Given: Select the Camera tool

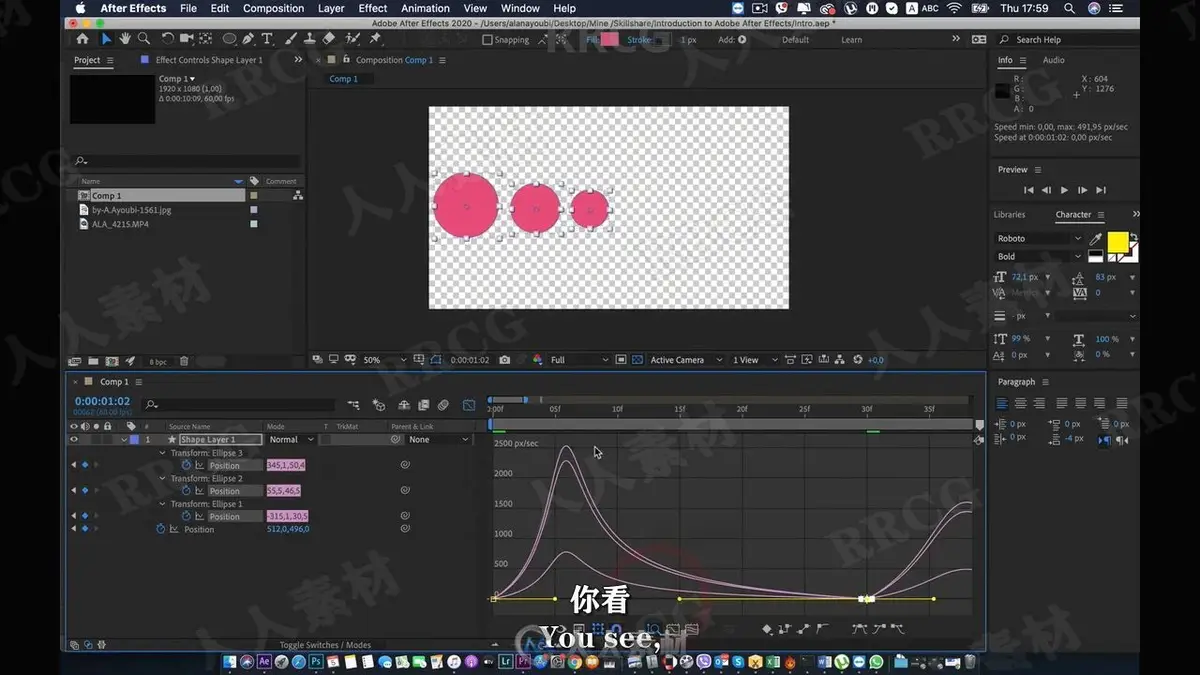Looking at the screenshot, I should click(x=186, y=39).
